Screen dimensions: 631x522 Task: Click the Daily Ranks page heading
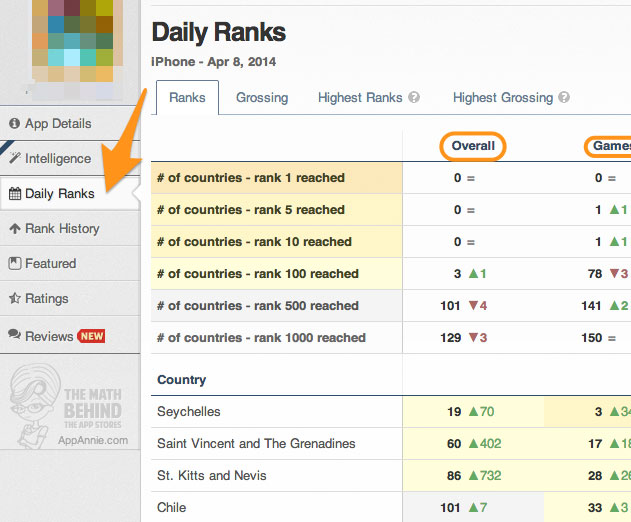[219, 32]
